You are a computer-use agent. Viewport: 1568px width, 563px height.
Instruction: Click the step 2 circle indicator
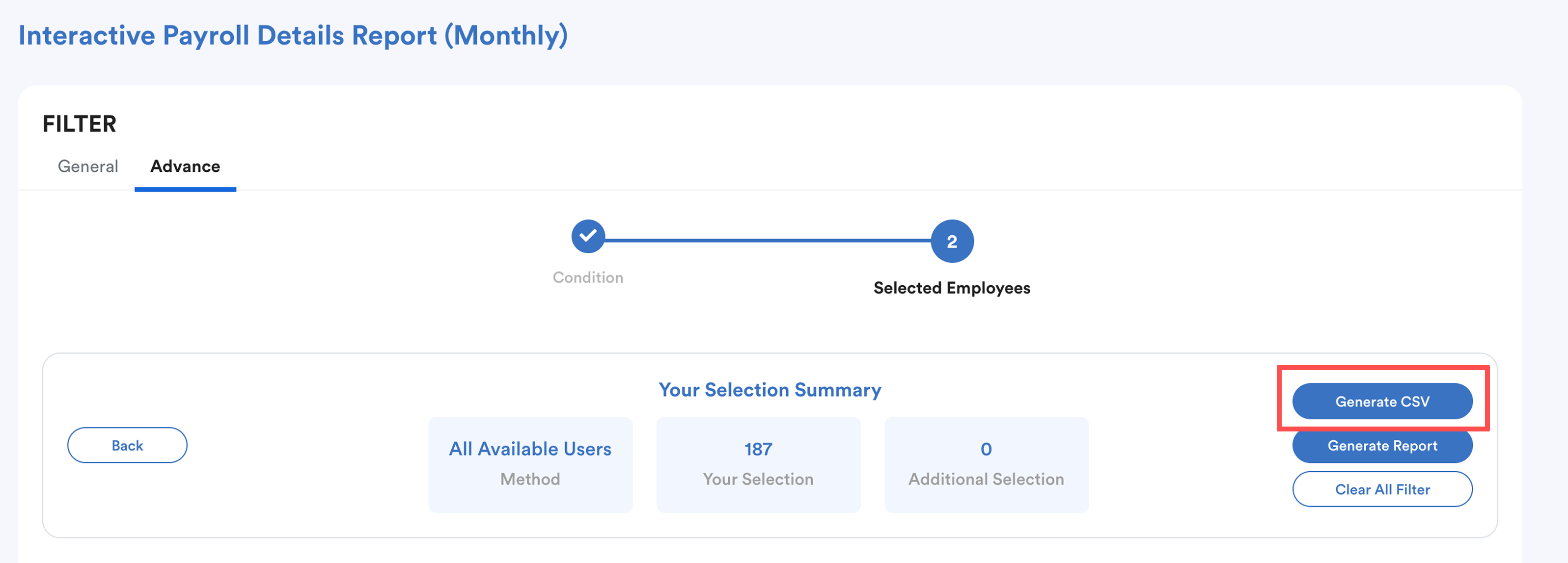coord(951,241)
